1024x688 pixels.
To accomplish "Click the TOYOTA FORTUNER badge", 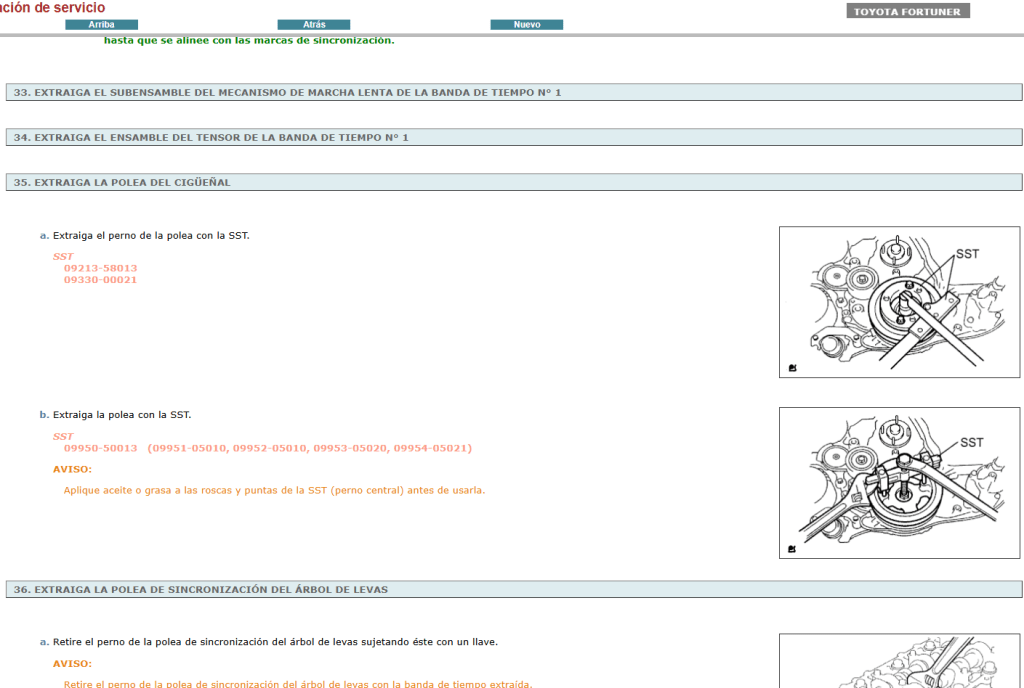I will click(x=907, y=11).
